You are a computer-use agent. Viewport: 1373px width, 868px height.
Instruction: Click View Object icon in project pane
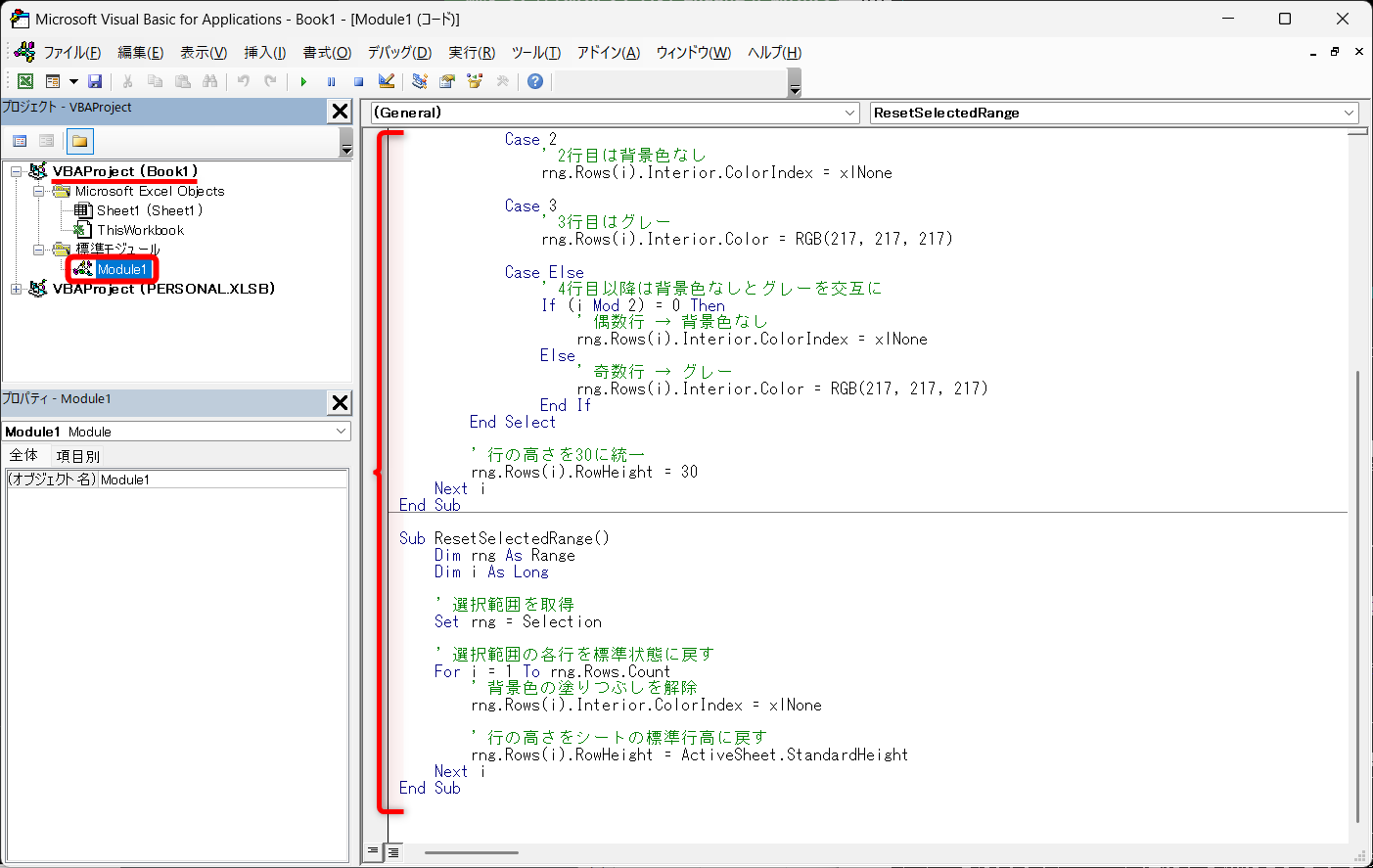[46, 141]
